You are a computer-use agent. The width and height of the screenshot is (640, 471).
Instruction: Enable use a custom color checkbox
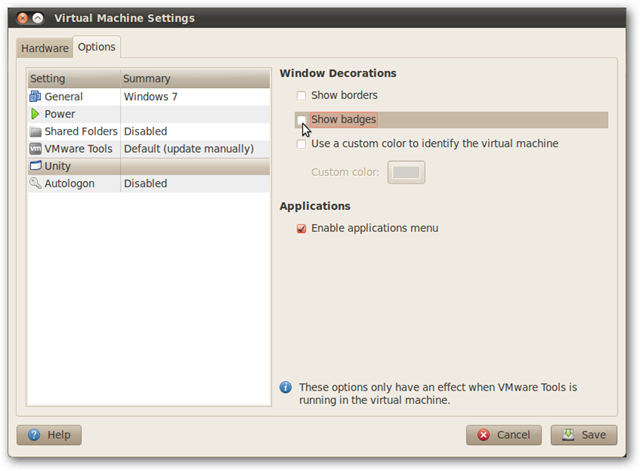coord(301,144)
